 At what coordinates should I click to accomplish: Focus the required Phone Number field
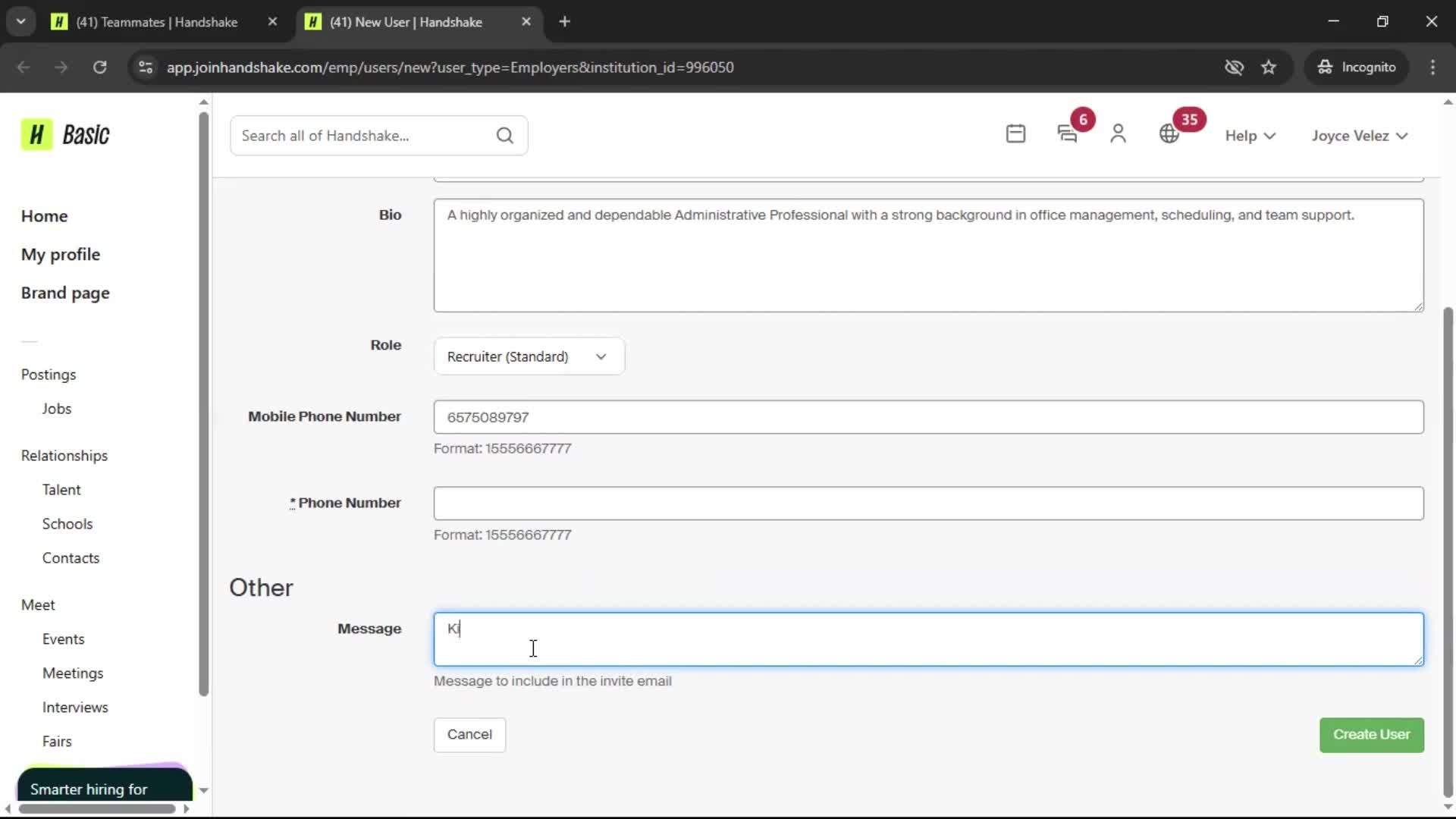pos(928,504)
